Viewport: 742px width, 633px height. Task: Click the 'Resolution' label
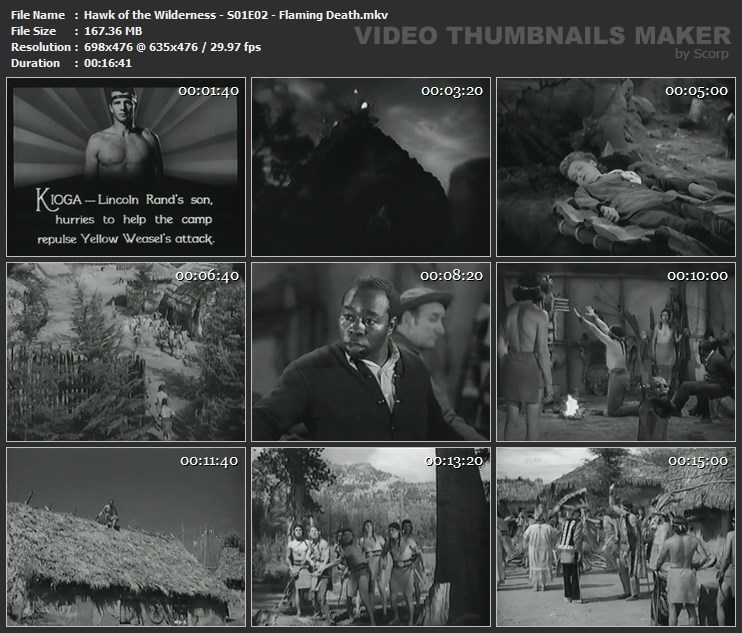41,47
